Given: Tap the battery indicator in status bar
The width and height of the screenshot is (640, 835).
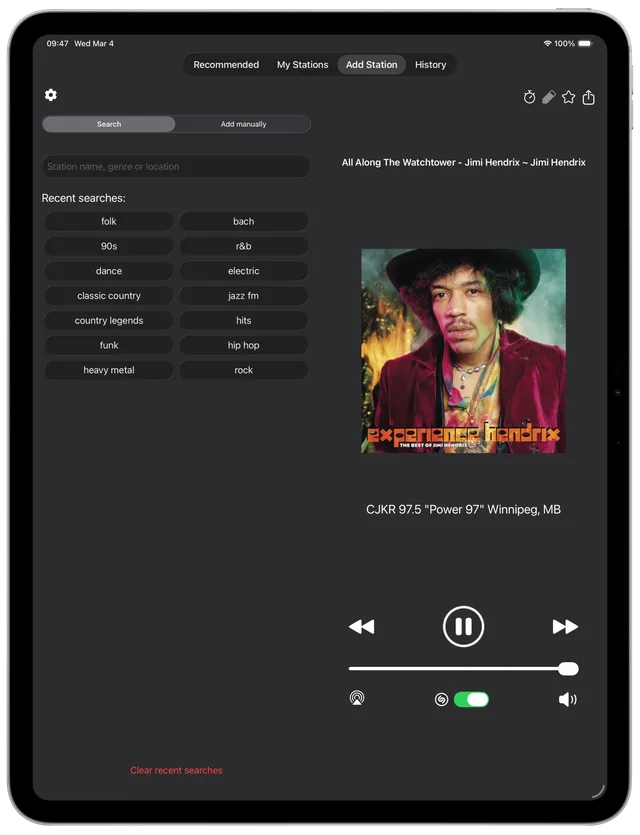Looking at the screenshot, I should pyautogui.click(x=585, y=43).
